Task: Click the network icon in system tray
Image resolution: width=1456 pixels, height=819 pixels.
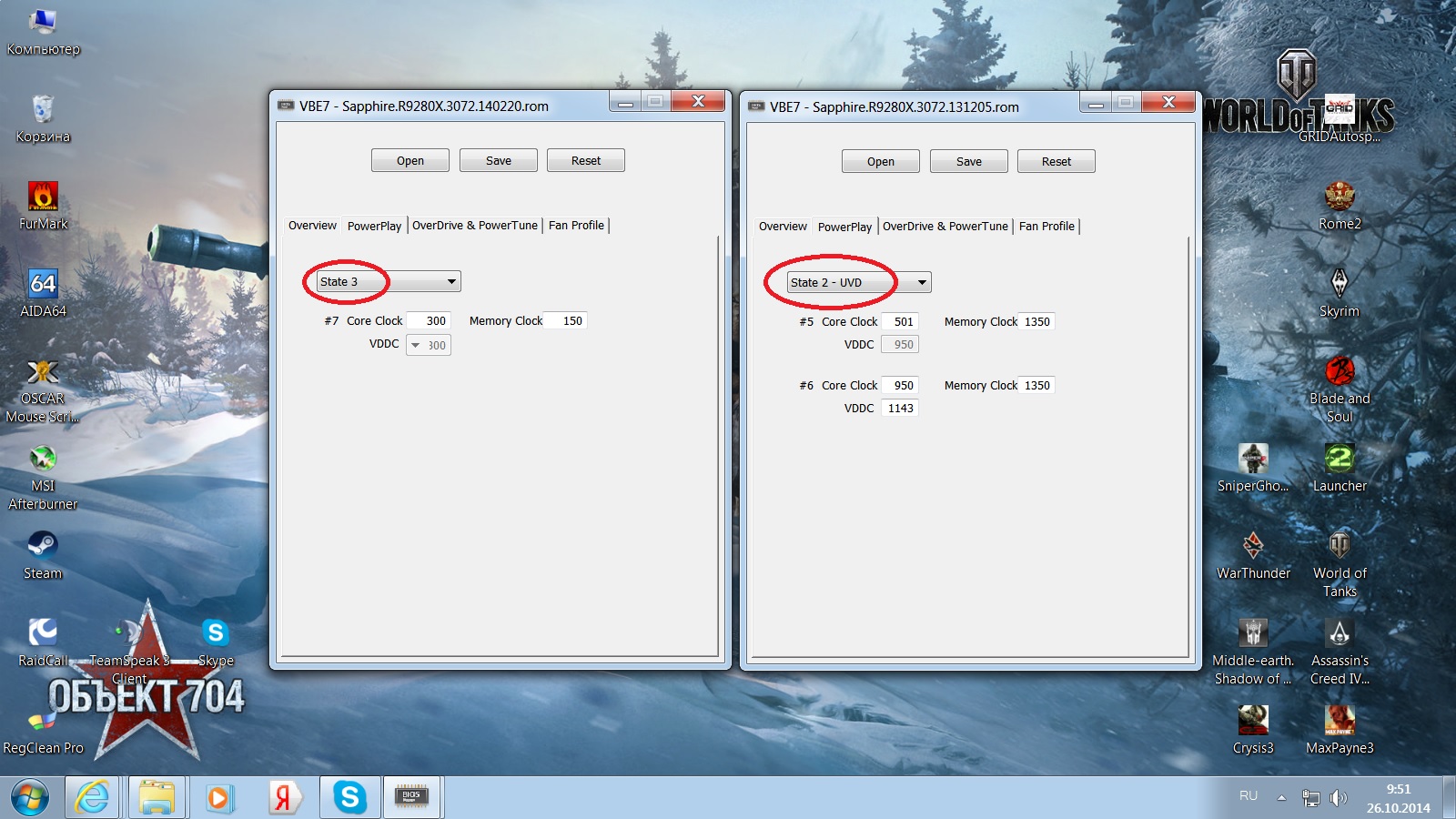Action: tap(1310, 798)
